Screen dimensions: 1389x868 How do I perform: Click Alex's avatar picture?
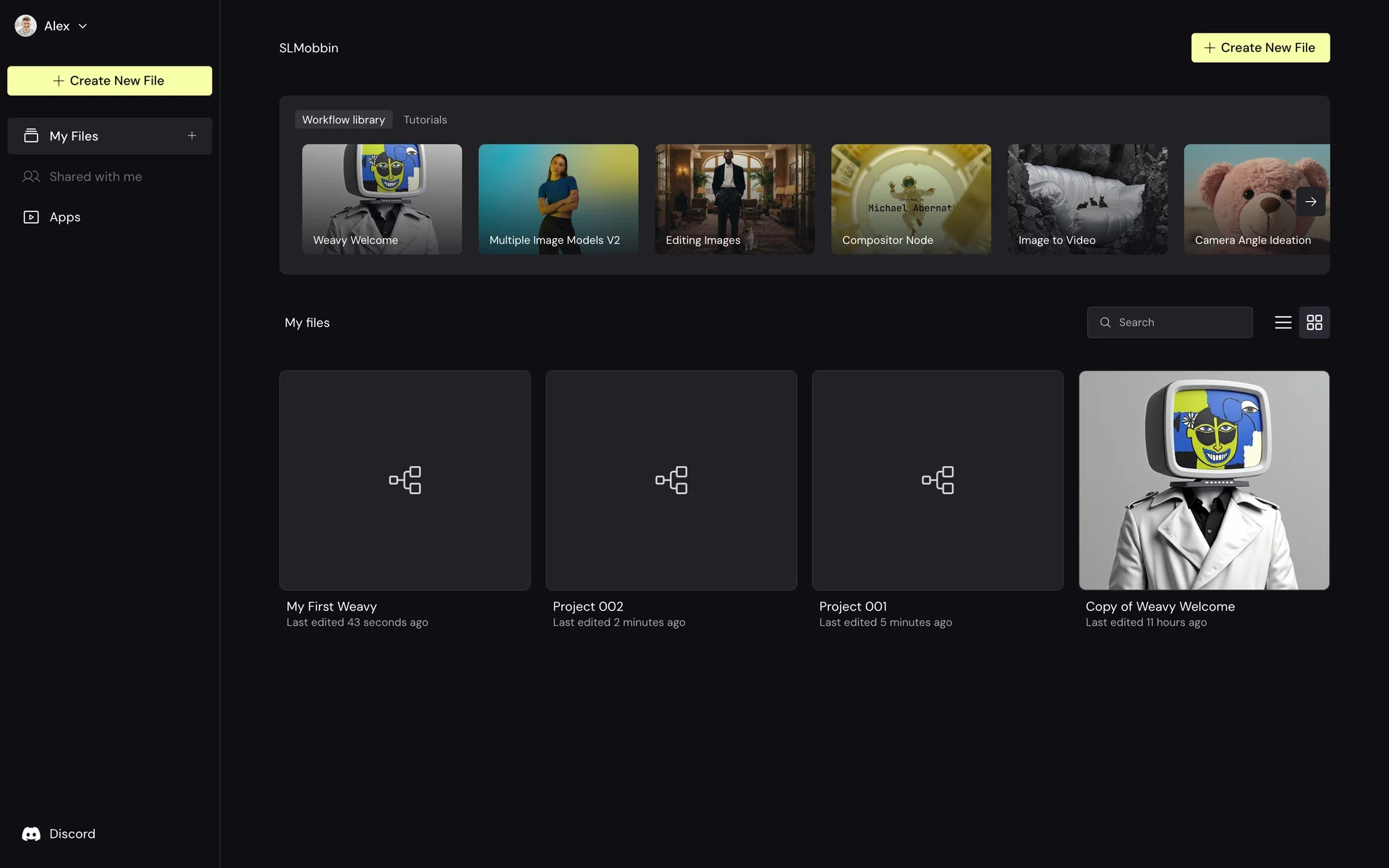[x=25, y=26]
